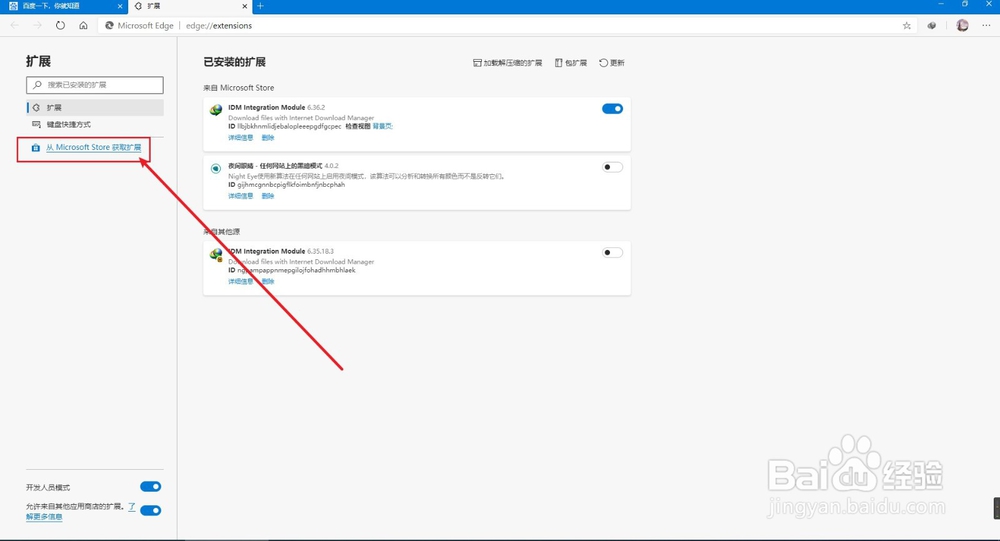1000x541 pixels.
Task: Open 详细信息 for Night Eye extension
Action: point(240,196)
